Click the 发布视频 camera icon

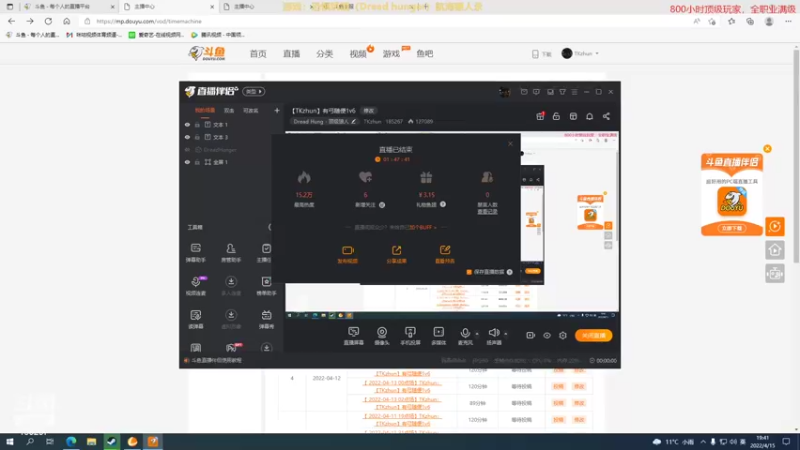tap(347, 250)
